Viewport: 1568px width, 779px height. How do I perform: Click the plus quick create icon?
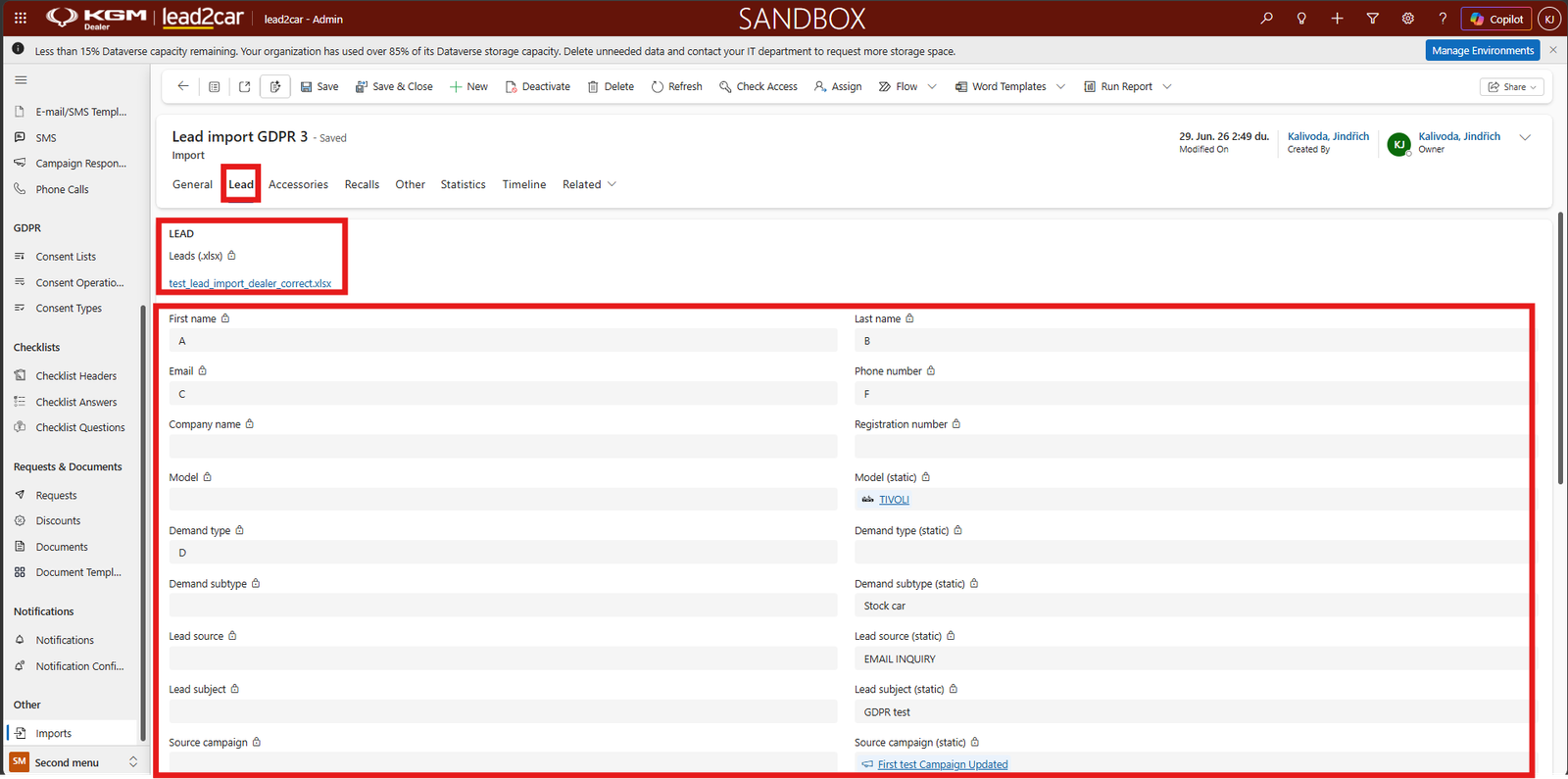[x=1337, y=19]
